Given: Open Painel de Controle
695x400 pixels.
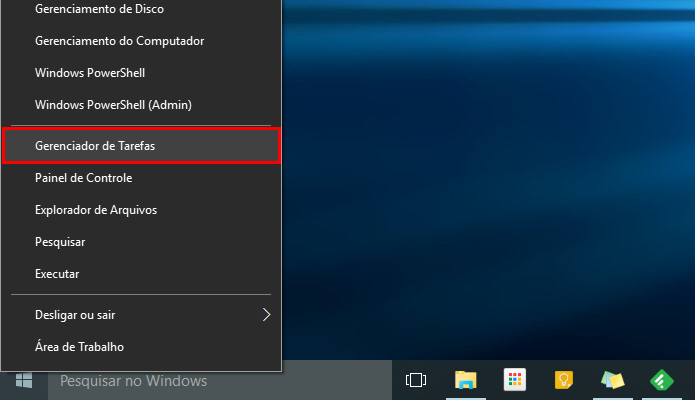Looking at the screenshot, I should coord(141,178).
